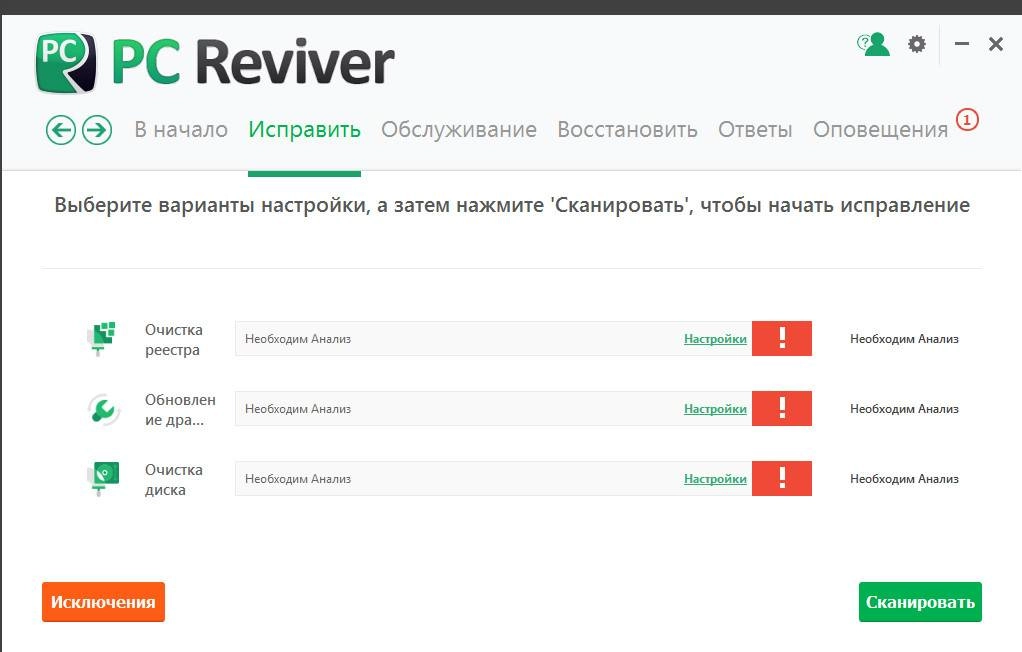Screen dimensions: 1022x652
Task: Open the Восстановить tab
Action: pyautogui.click(x=628, y=130)
